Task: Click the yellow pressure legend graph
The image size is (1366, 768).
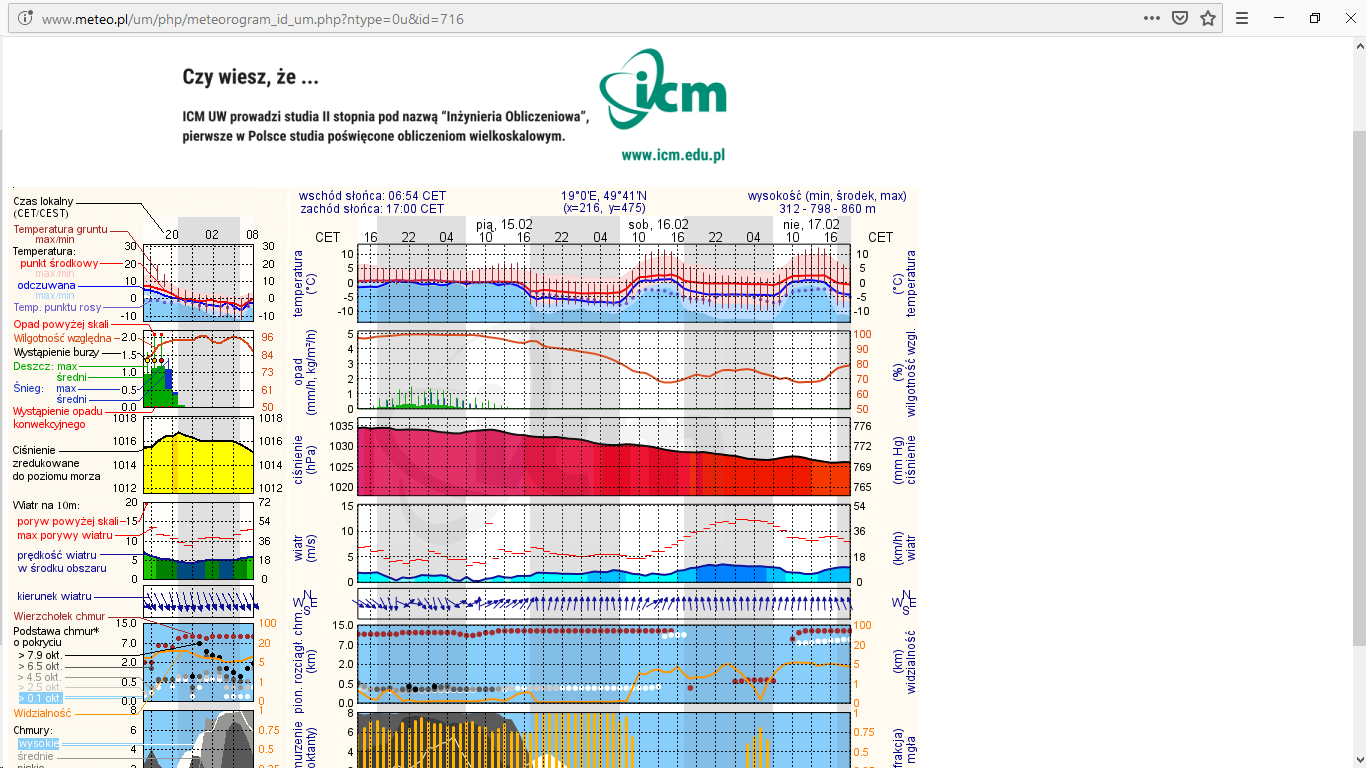Action: [x=199, y=455]
